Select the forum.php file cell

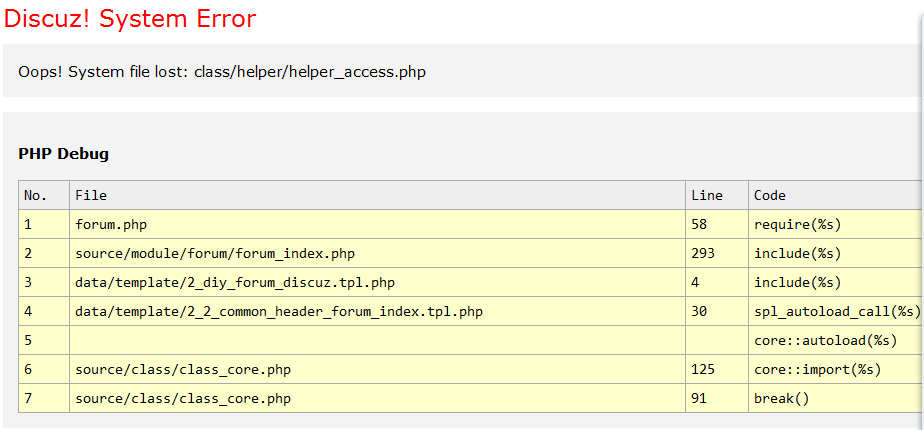[x=377, y=224]
